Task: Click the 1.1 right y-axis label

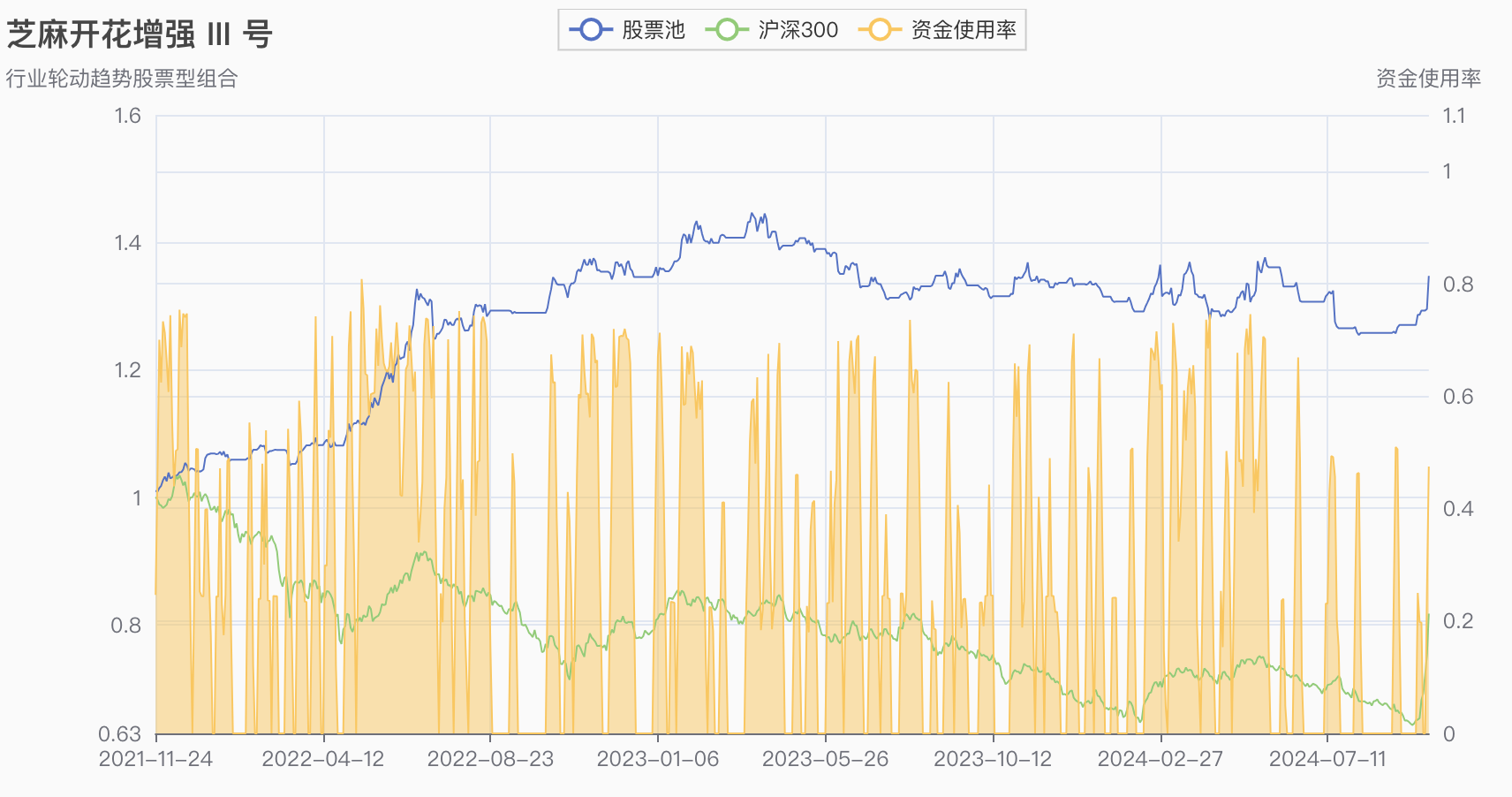Action: pos(1454,116)
